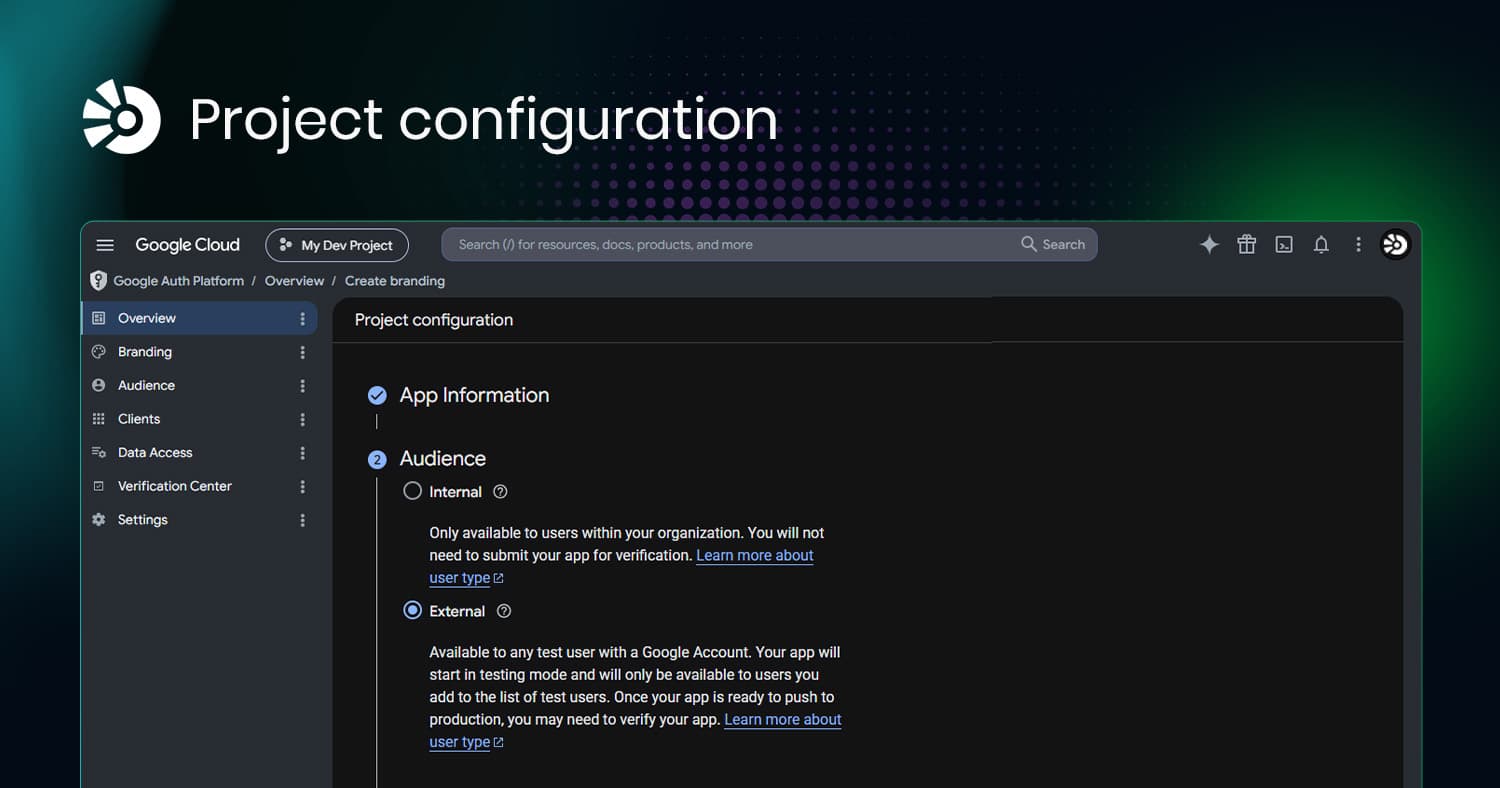This screenshot has height=788, width=1500.
Task: Click the Verification Center checkbox icon
Action: point(98,486)
